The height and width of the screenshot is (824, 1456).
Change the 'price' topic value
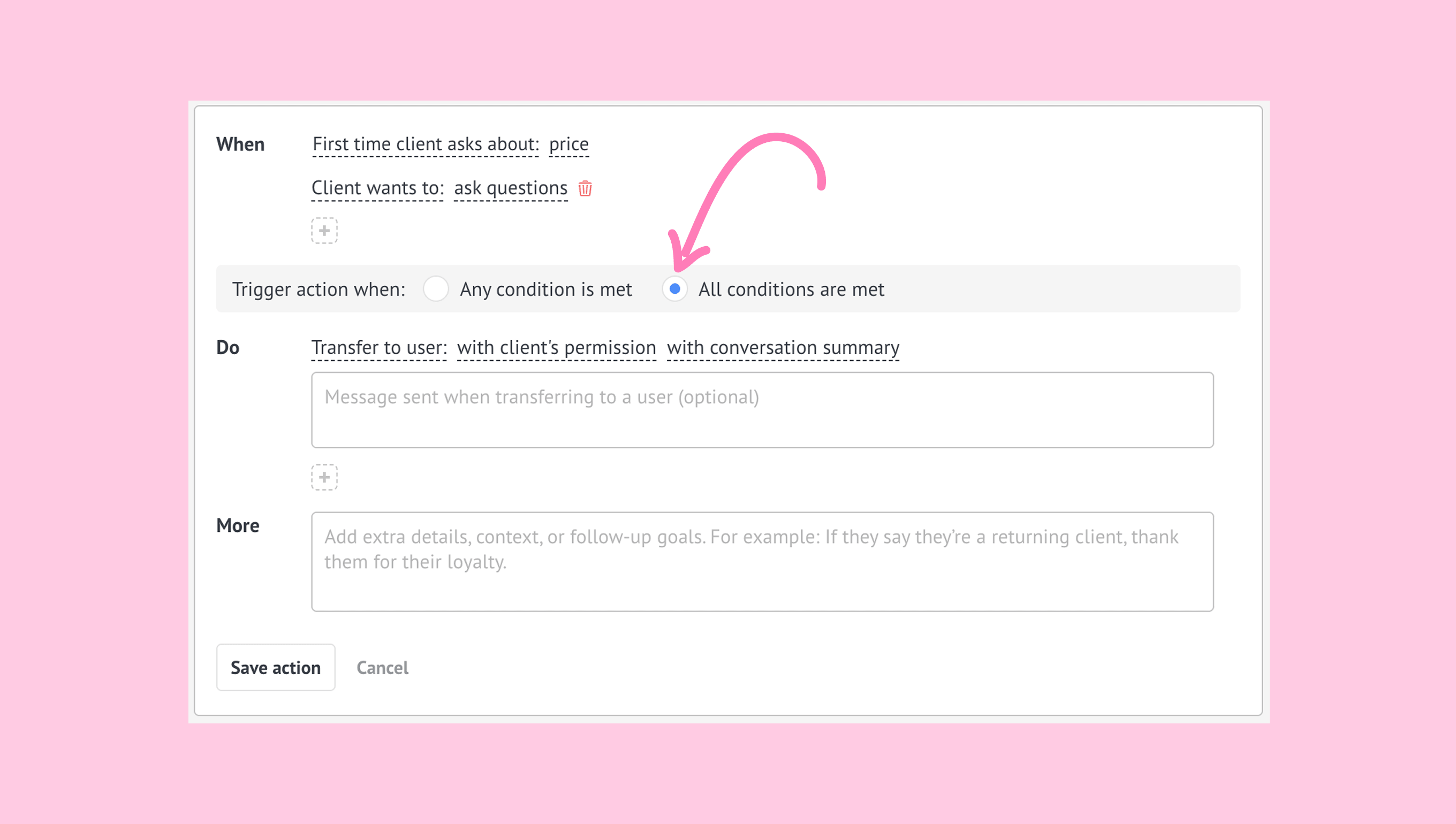(x=568, y=144)
